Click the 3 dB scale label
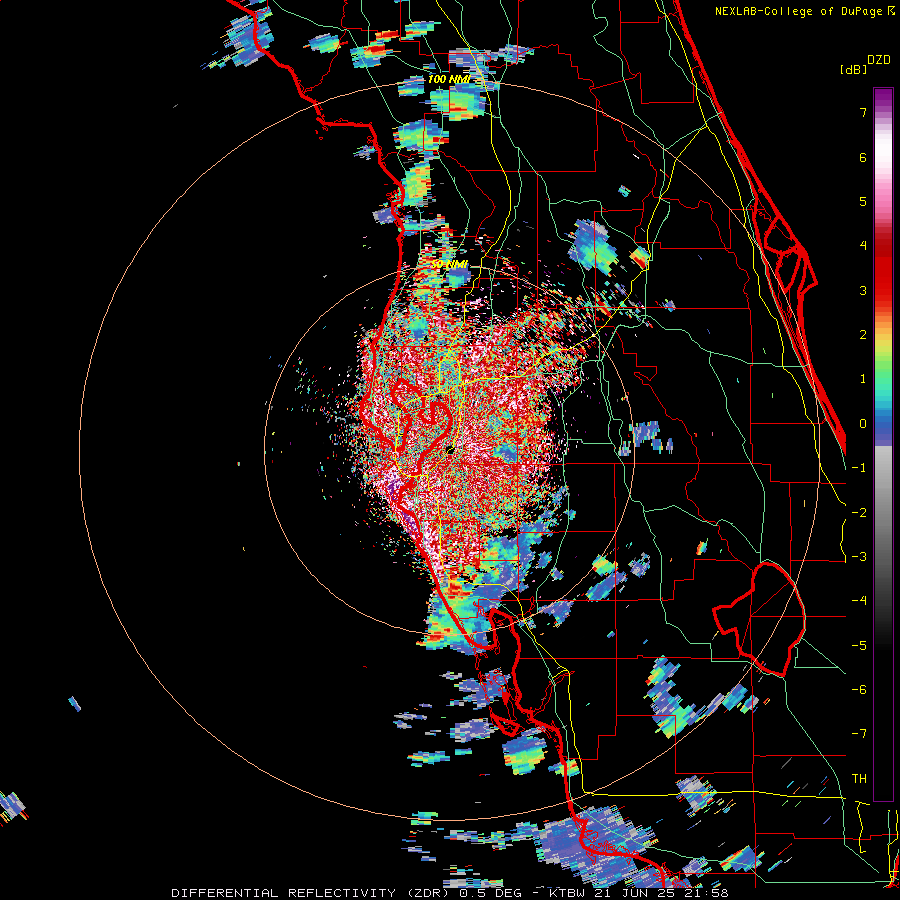 pyautogui.click(x=863, y=290)
